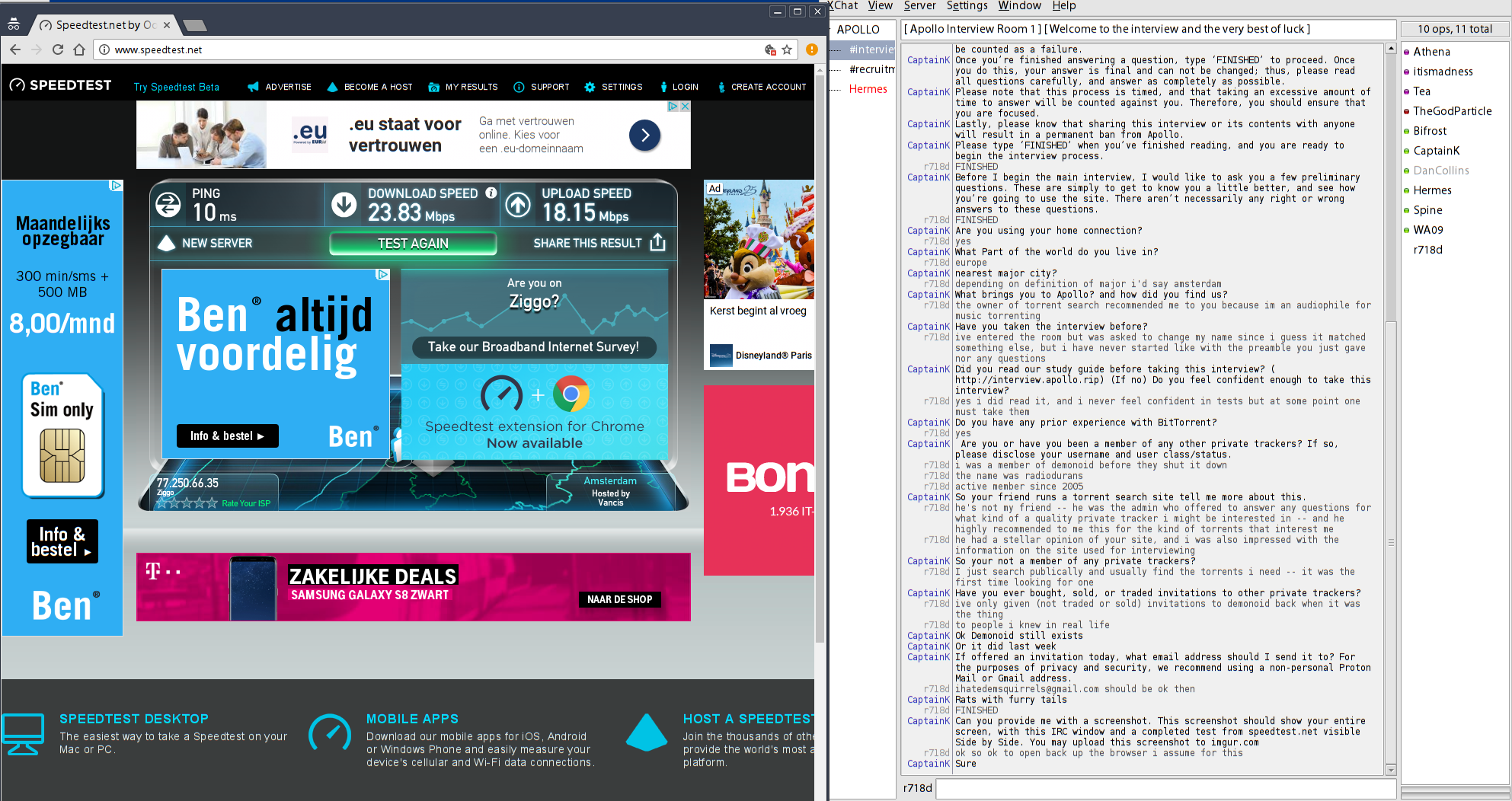Select user DanCollins in the user list
This screenshot has height=801, width=1512.
click(1440, 171)
